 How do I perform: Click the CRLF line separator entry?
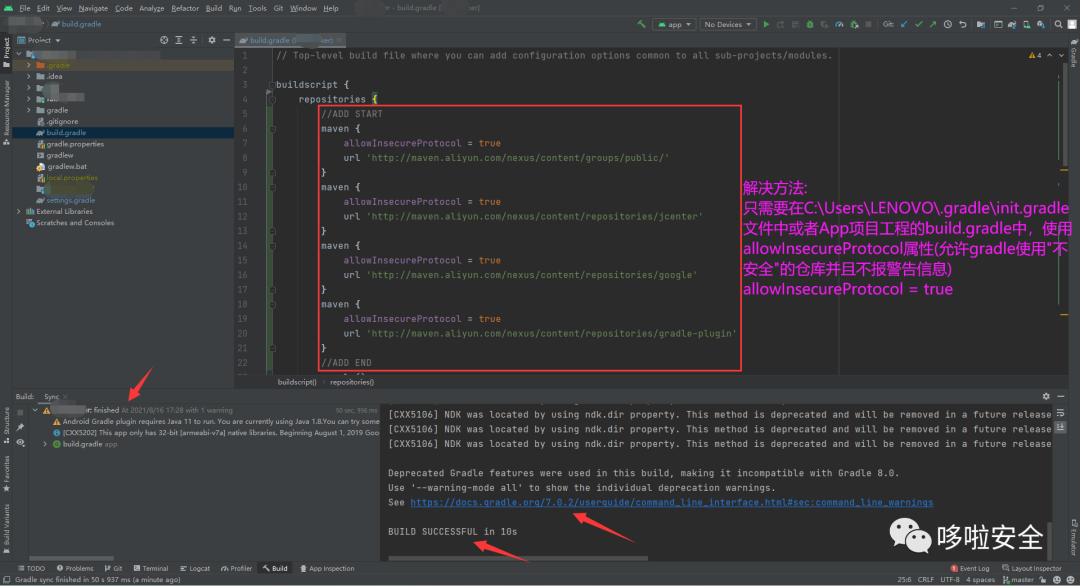pyautogui.click(x=926, y=580)
